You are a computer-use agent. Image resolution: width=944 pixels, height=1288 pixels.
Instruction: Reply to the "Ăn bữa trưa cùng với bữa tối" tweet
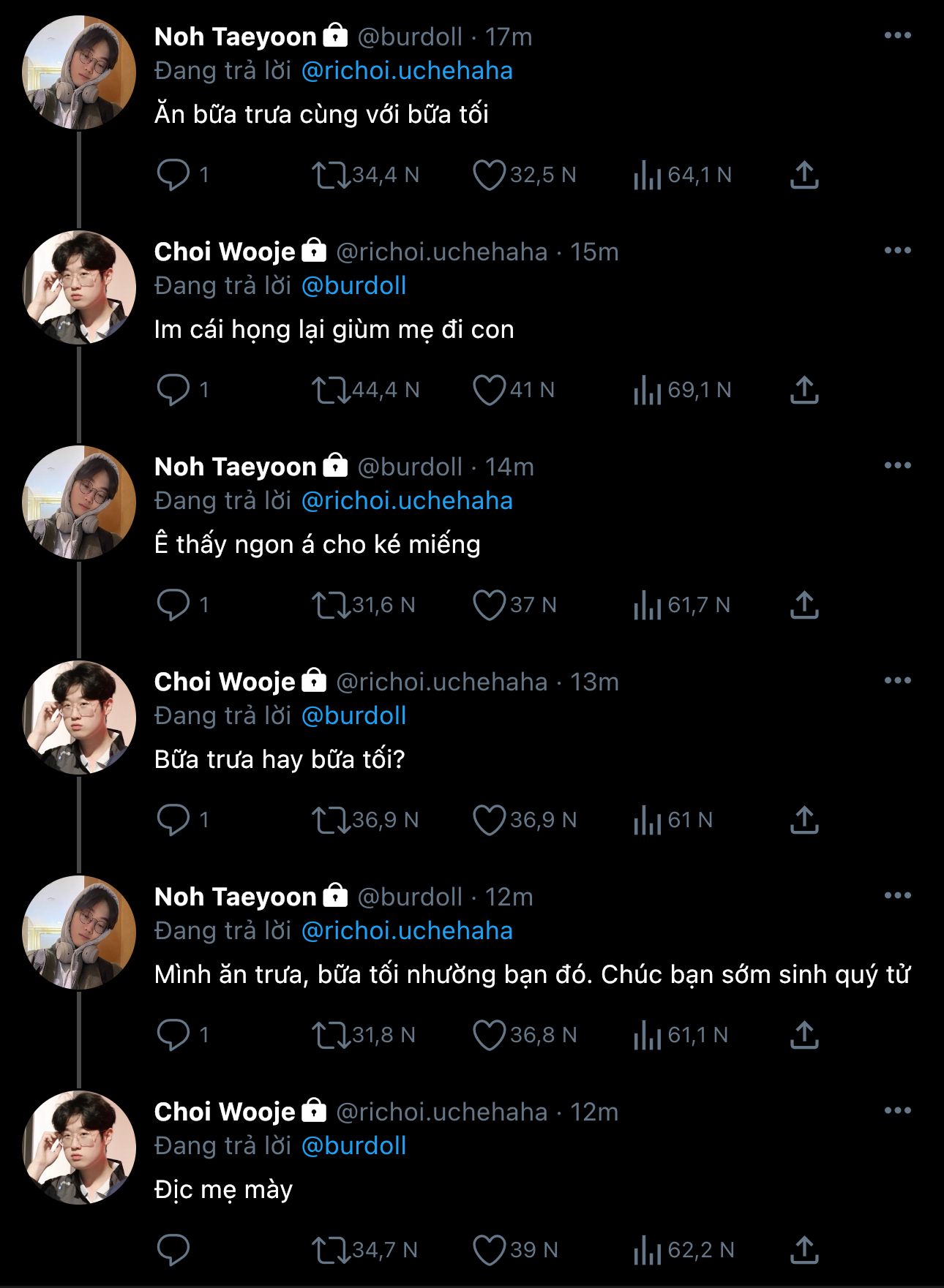pyautogui.click(x=173, y=176)
